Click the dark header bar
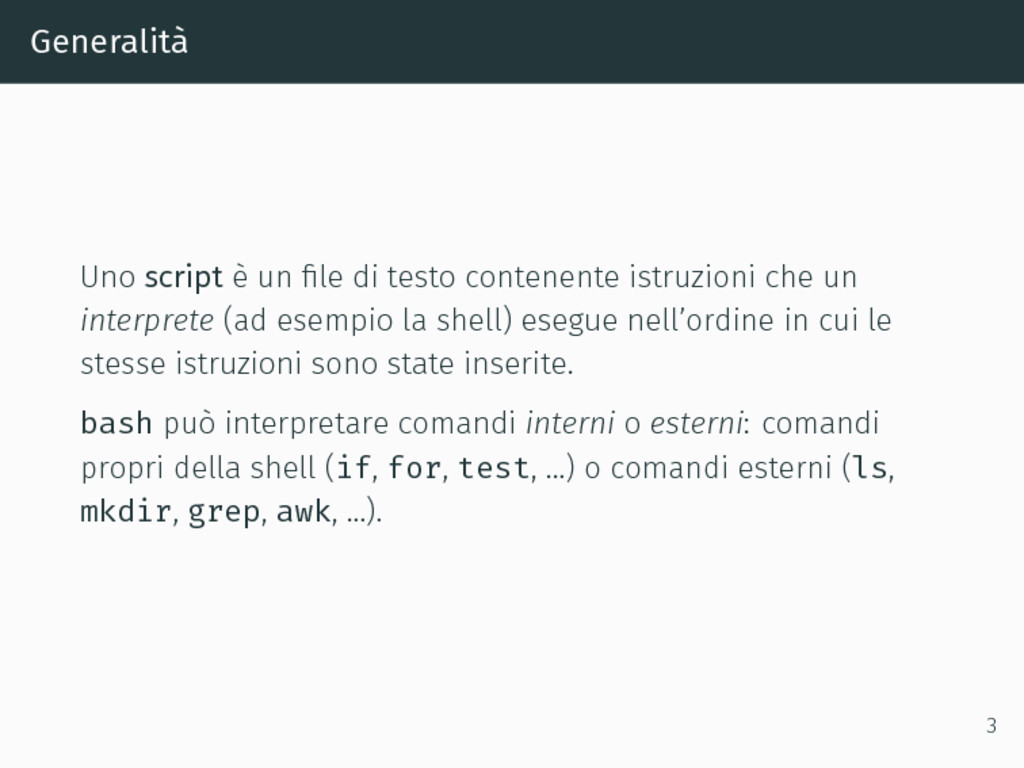Screen dimensions: 1024x768 pyautogui.click(x=512, y=42)
